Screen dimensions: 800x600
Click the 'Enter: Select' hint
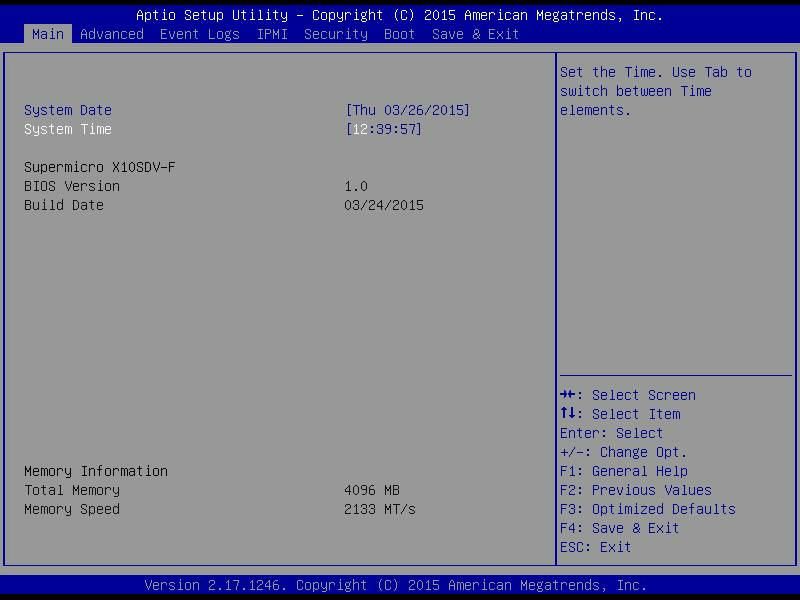click(x=611, y=433)
